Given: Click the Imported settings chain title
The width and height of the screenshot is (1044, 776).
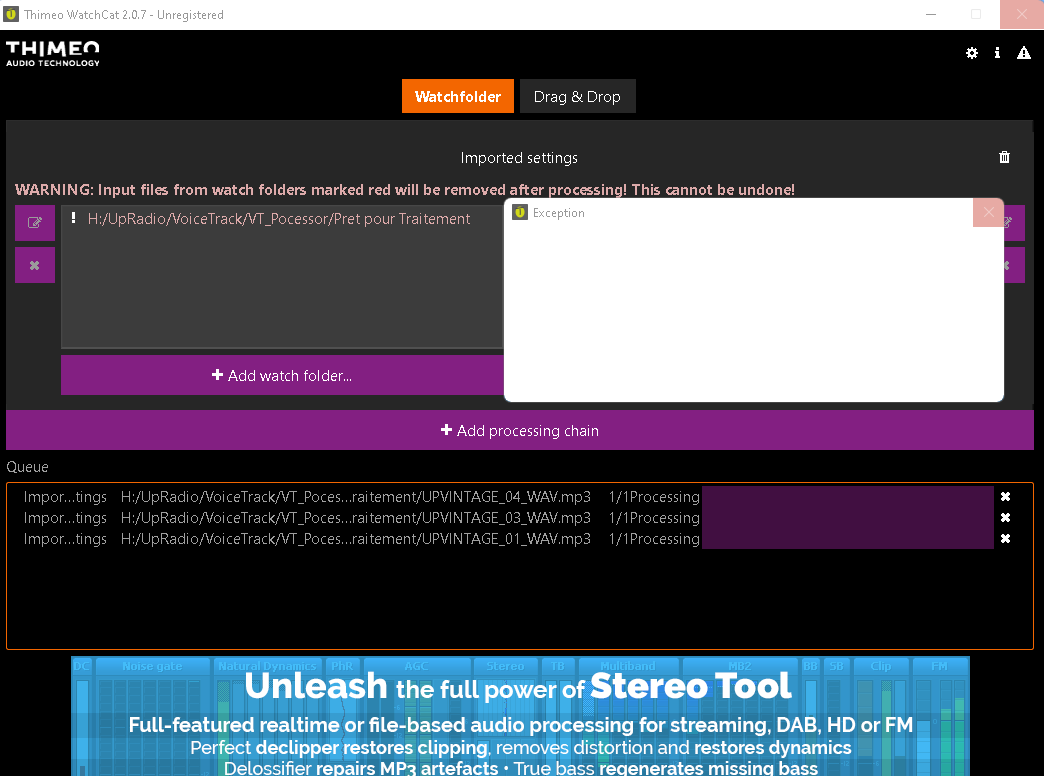Looking at the screenshot, I should 519,158.
